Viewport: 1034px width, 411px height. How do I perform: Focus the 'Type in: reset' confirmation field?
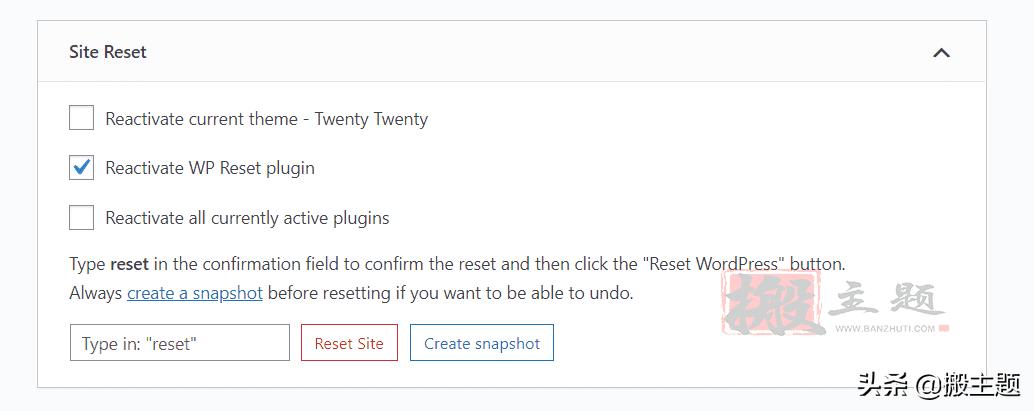tap(180, 343)
